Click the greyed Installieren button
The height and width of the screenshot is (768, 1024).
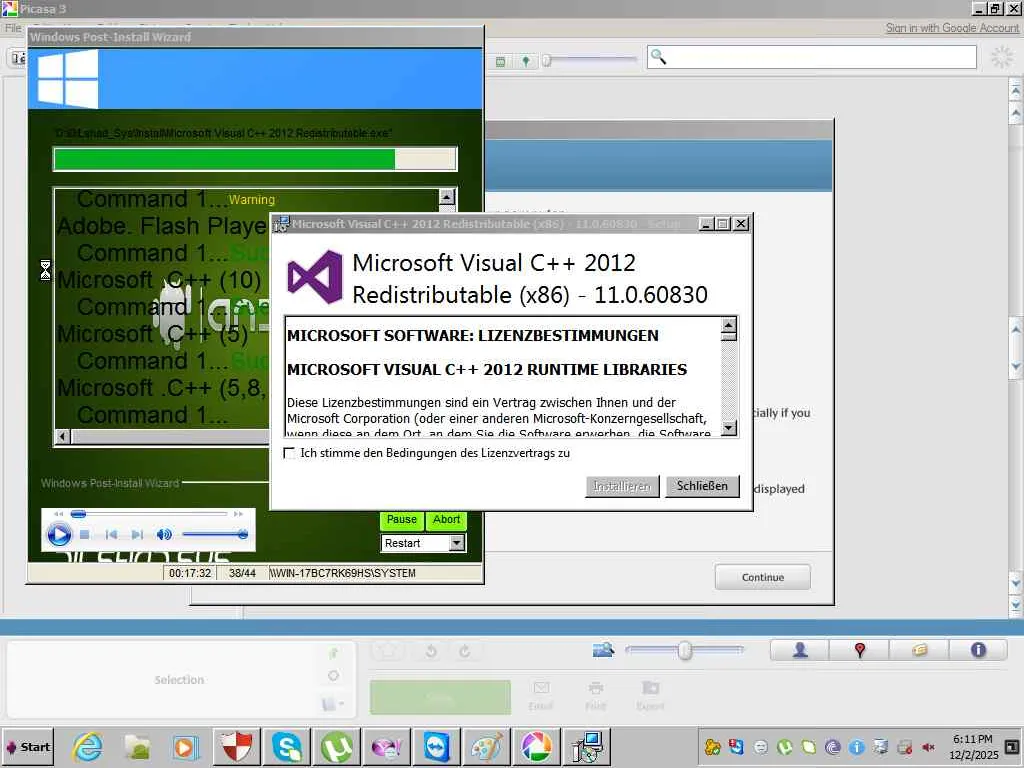click(x=622, y=486)
